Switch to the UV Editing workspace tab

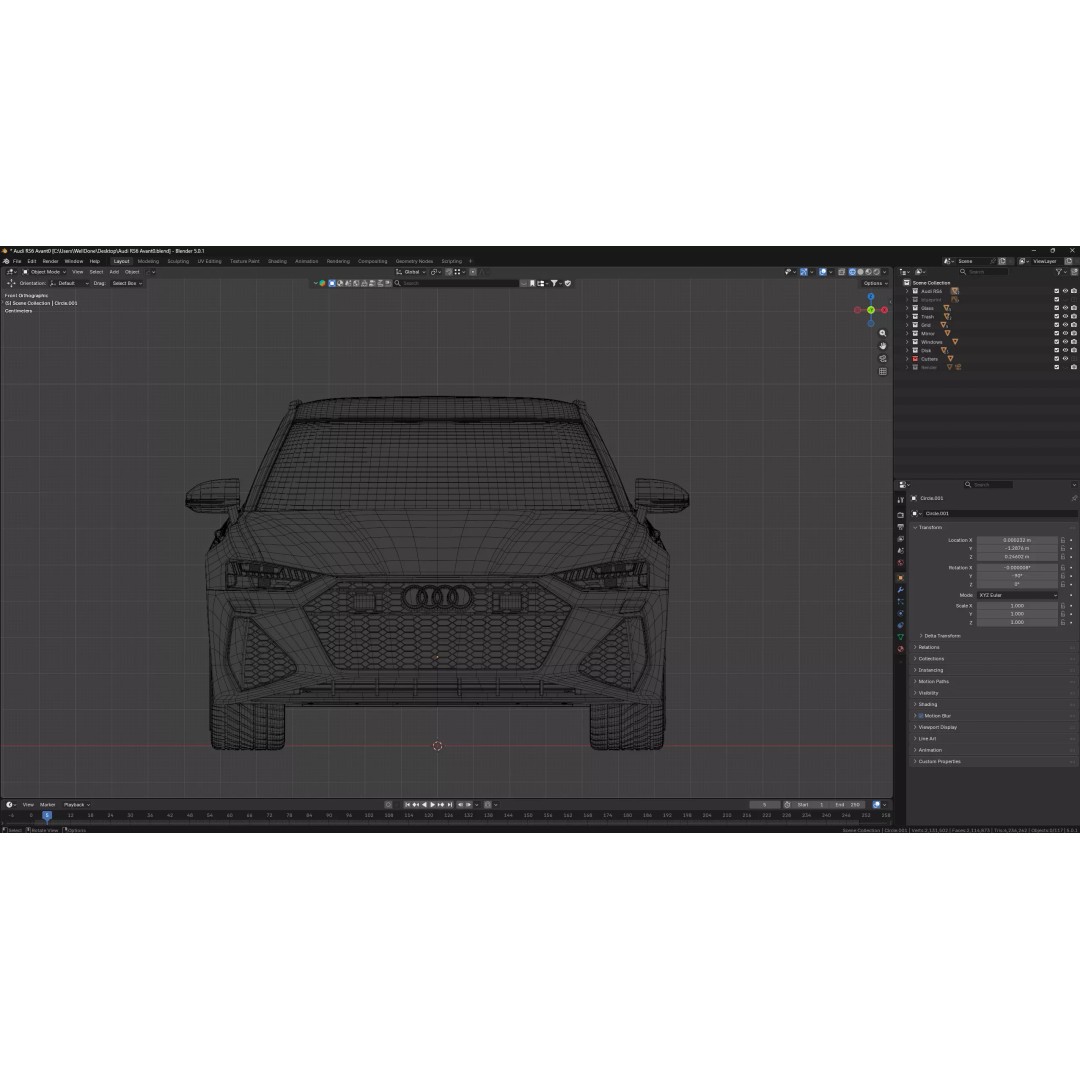click(209, 261)
